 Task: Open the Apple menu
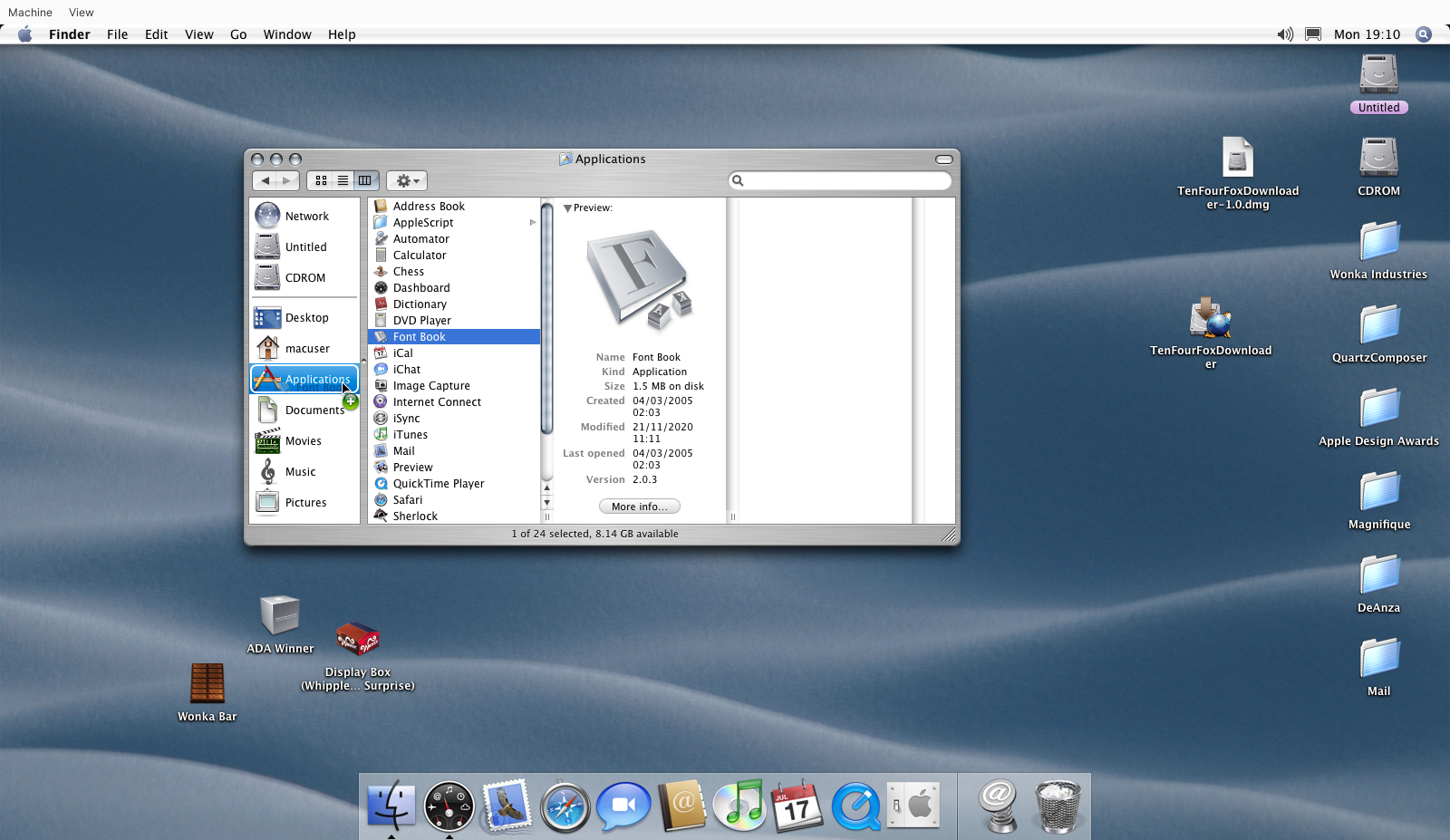[24, 34]
